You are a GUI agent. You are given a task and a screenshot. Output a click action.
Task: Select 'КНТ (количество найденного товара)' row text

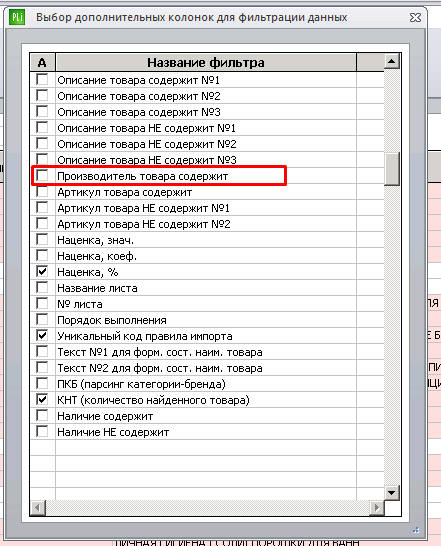tap(153, 400)
